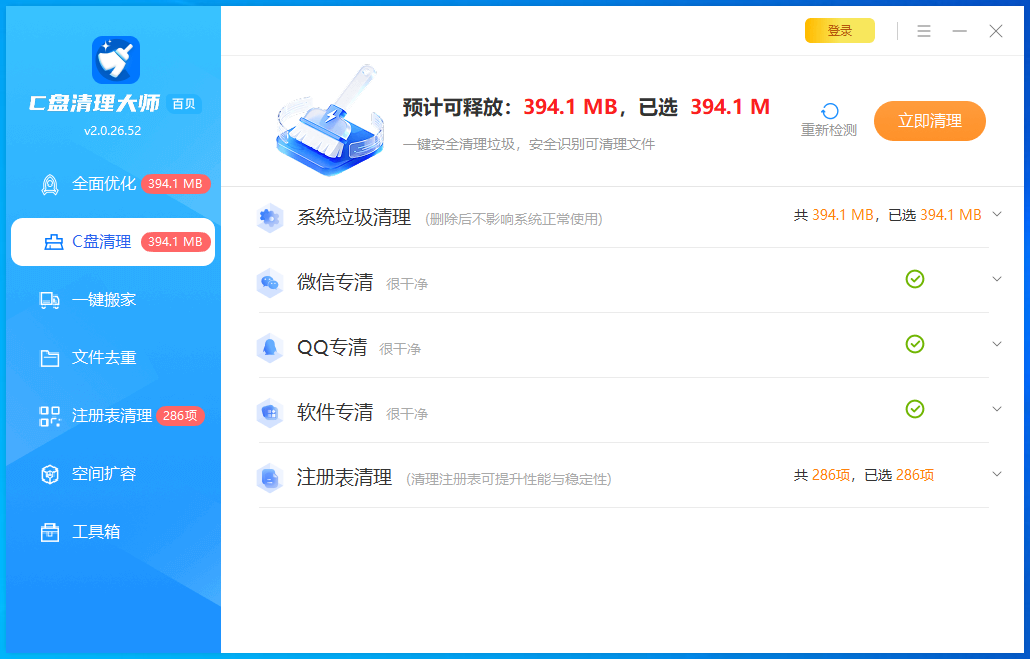Click the truck icon for 一键搬家
Viewport: 1030px width, 659px height.
(50, 300)
